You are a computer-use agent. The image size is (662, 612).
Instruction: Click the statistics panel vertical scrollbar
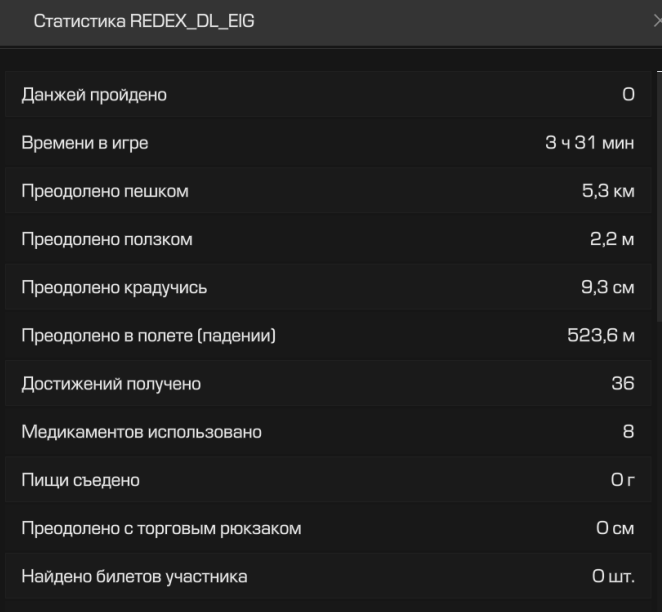[x=659, y=197]
